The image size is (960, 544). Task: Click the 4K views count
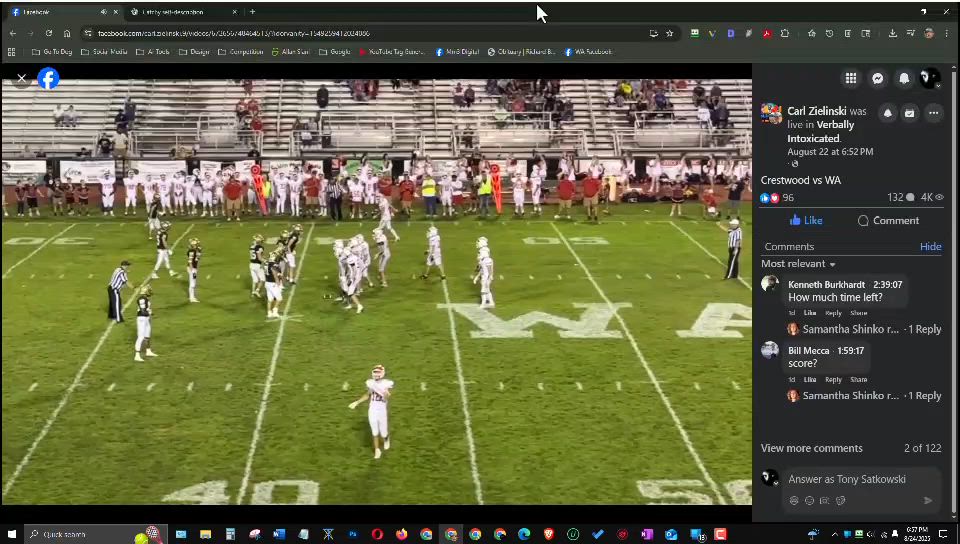[x=932, y=198]
